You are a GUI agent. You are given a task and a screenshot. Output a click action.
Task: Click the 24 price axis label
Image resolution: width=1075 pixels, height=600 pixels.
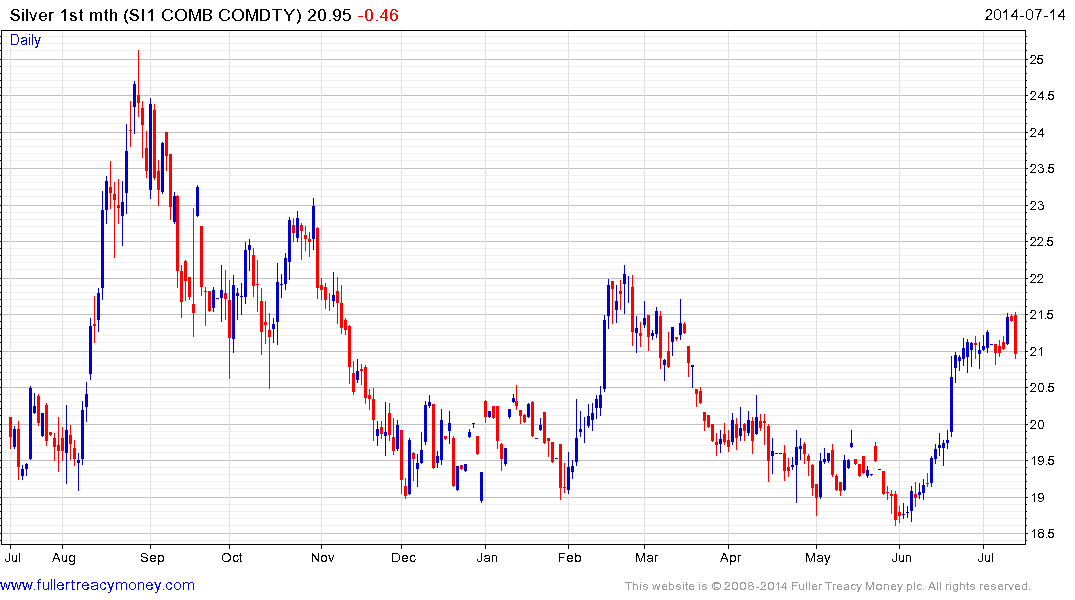[1037, 132]
